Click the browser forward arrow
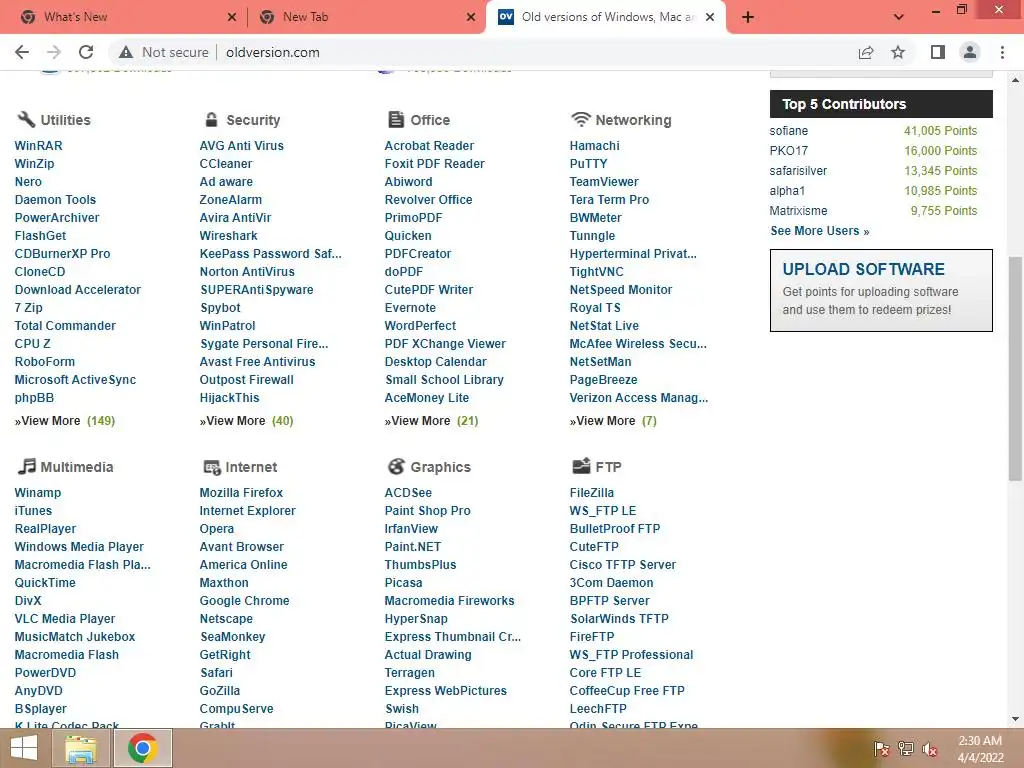This screenshot has height=768, width=1024. point(54,52)
